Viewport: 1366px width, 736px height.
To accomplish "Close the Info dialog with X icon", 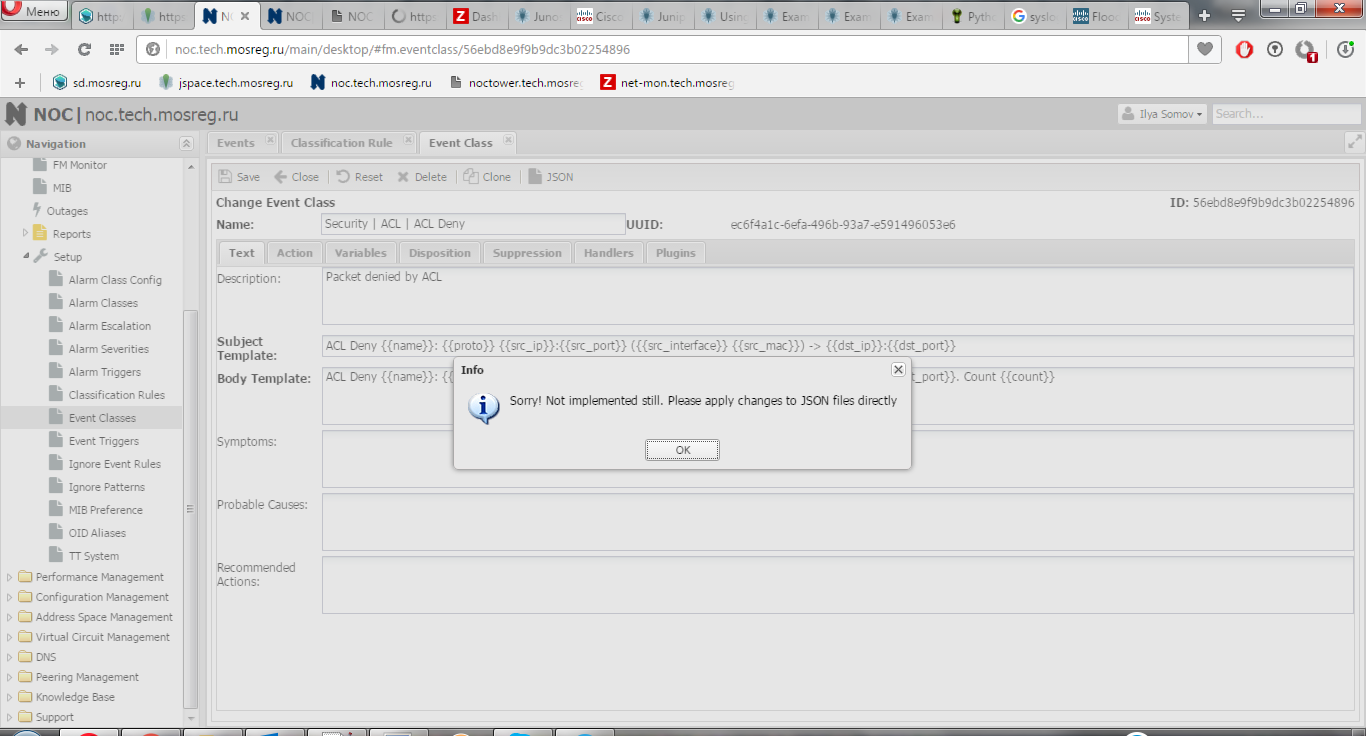I will 898,370.
